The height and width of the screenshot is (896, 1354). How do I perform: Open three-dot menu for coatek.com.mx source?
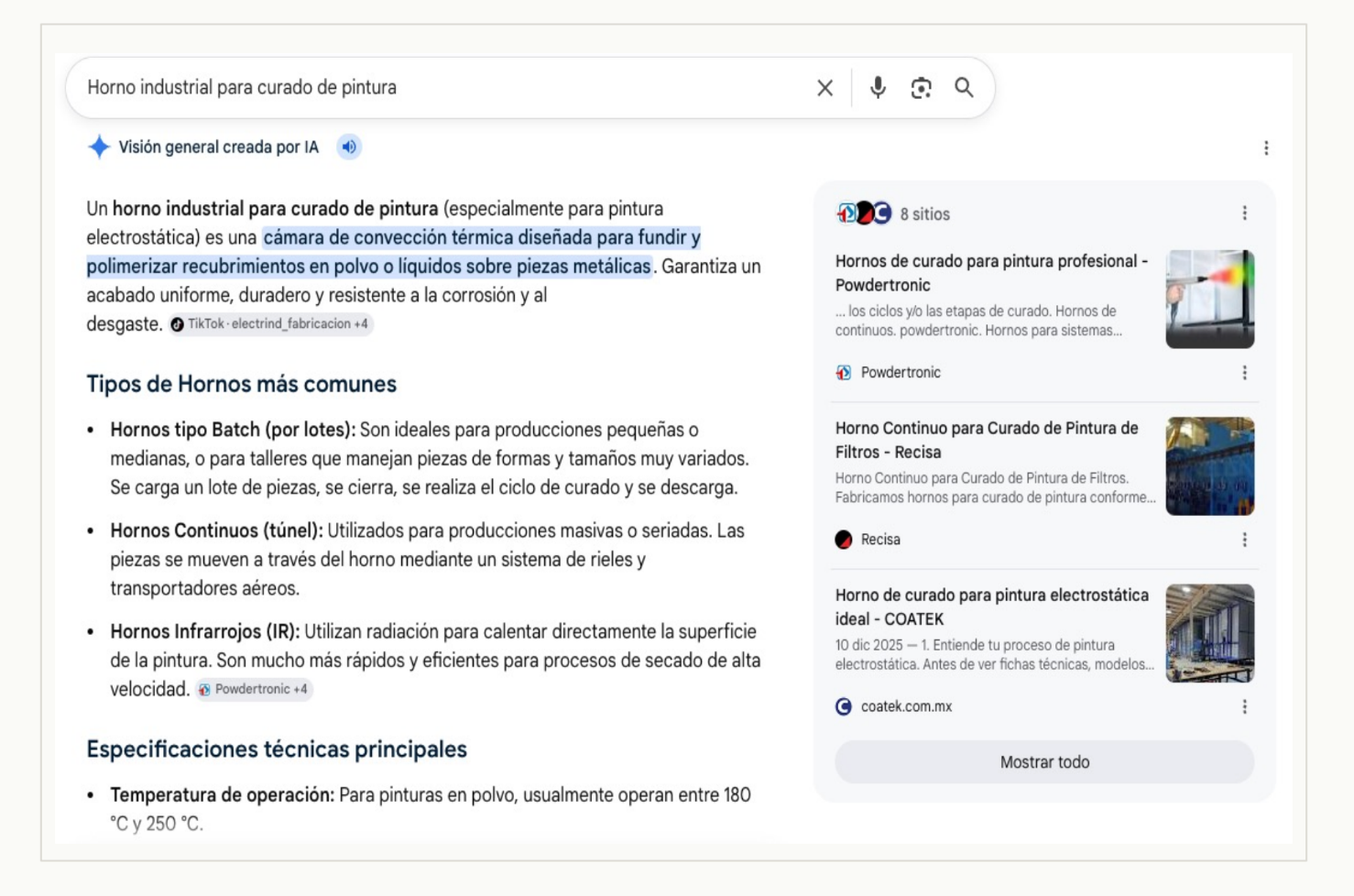pos(1244,706)
